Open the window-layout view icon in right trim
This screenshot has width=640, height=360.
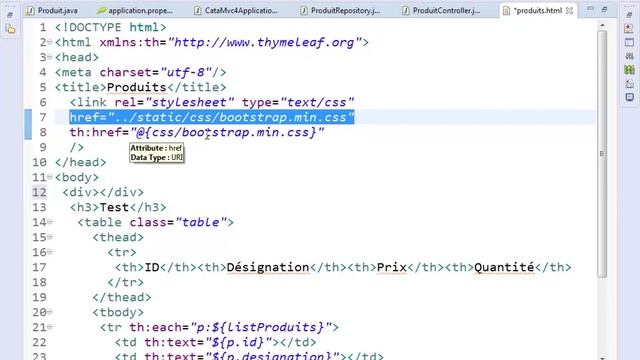(629, 42)
